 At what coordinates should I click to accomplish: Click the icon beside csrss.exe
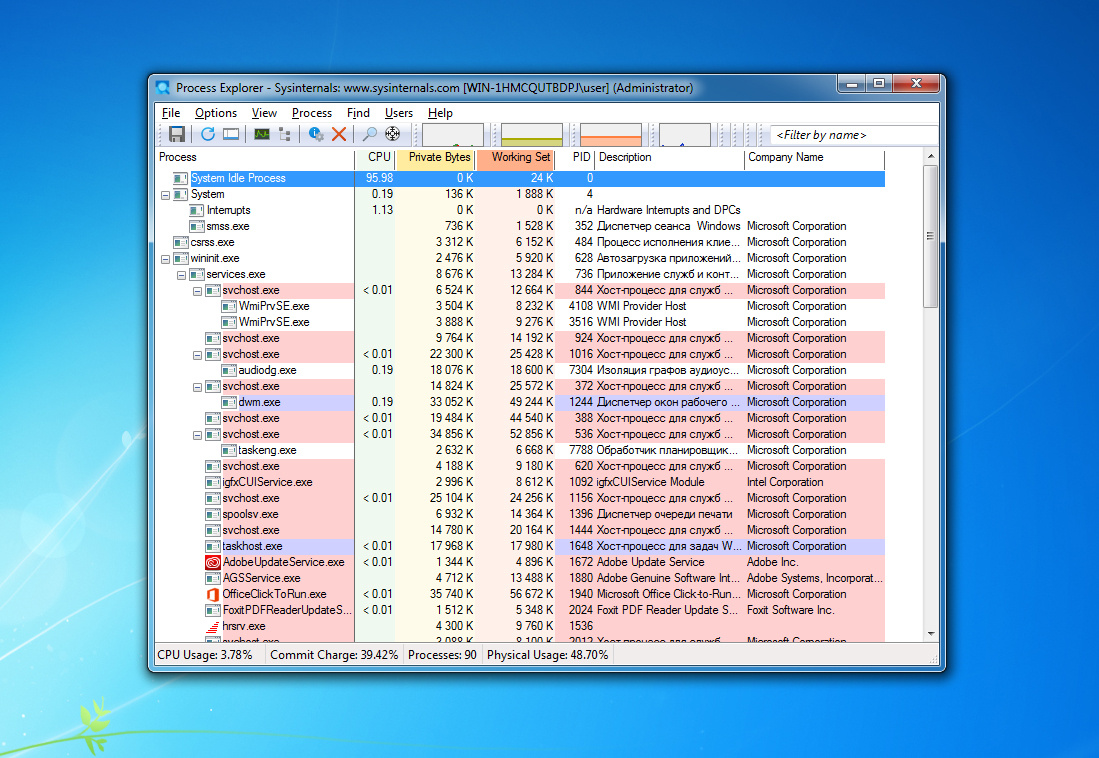click(181, 243)
